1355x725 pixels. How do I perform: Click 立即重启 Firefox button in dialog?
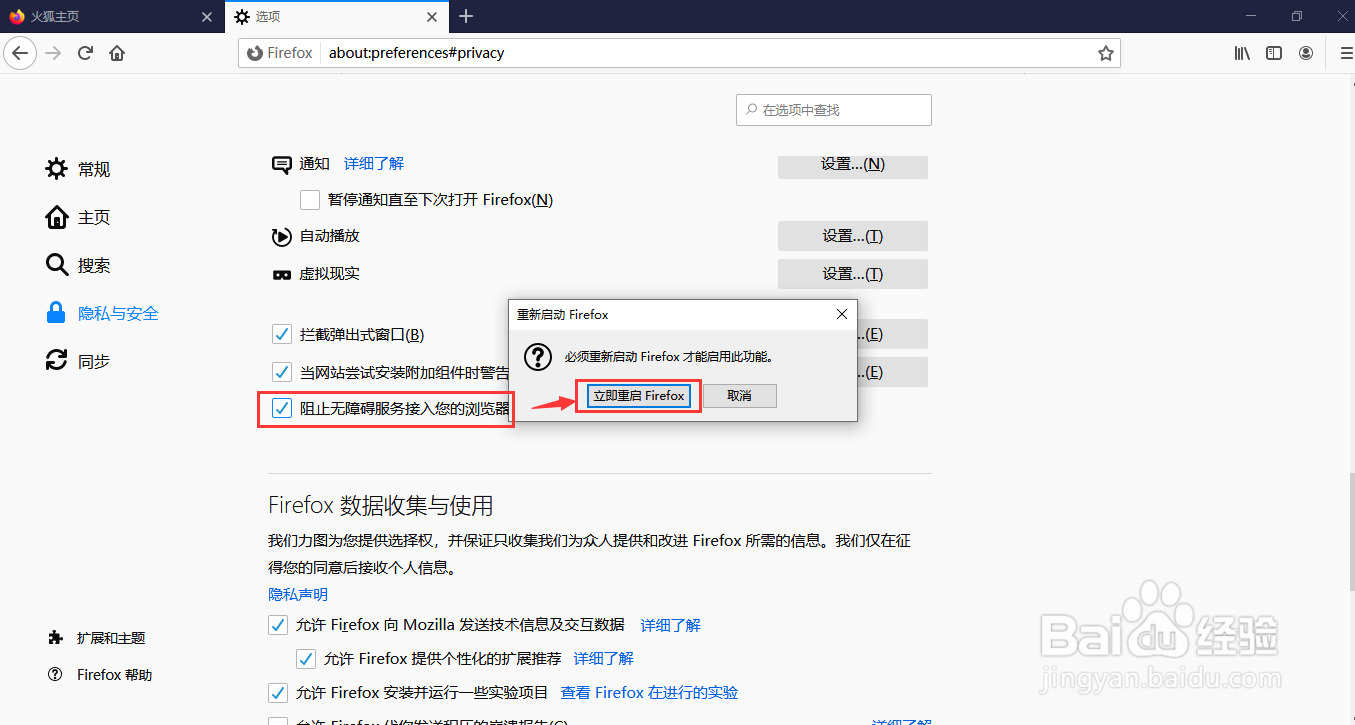point(639,396)
